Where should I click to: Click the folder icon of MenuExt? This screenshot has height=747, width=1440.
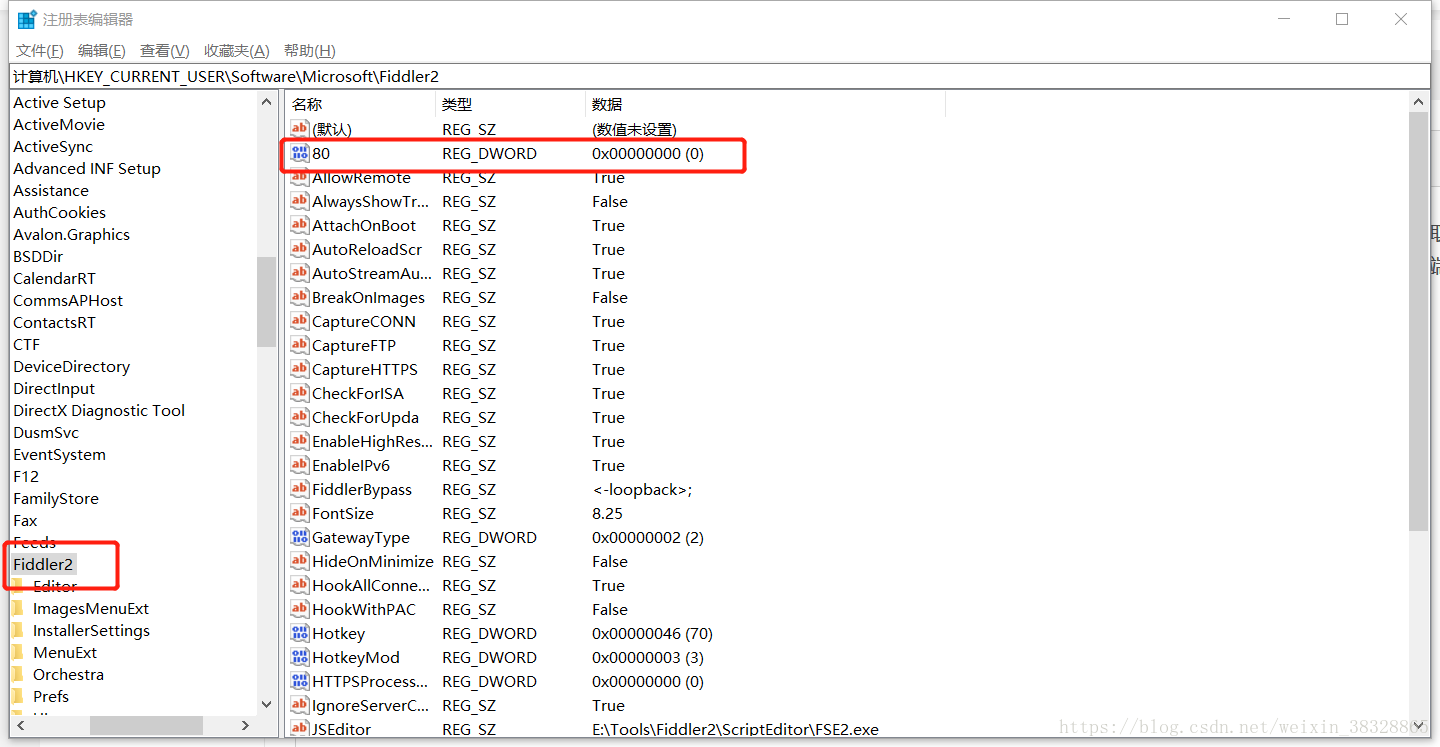(x=17, y=652)
